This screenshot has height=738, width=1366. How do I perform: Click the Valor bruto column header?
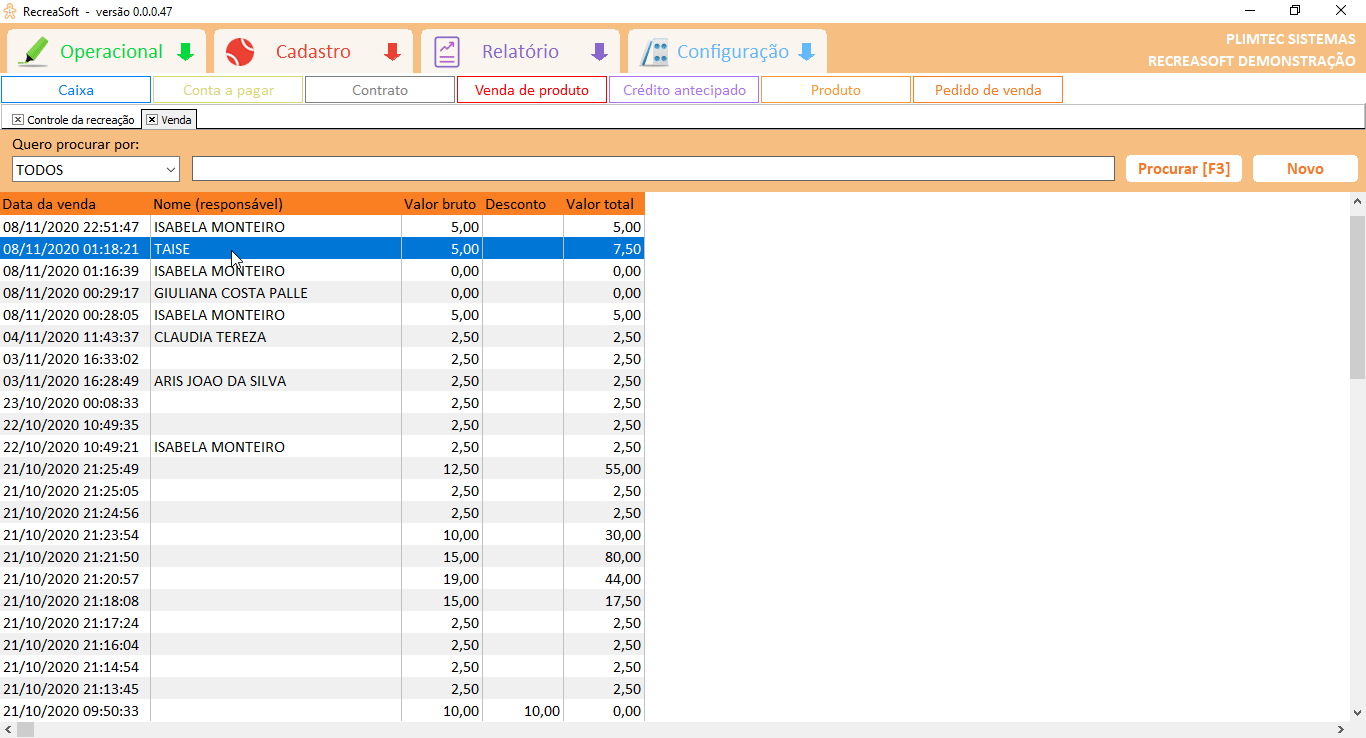(441, 204)
